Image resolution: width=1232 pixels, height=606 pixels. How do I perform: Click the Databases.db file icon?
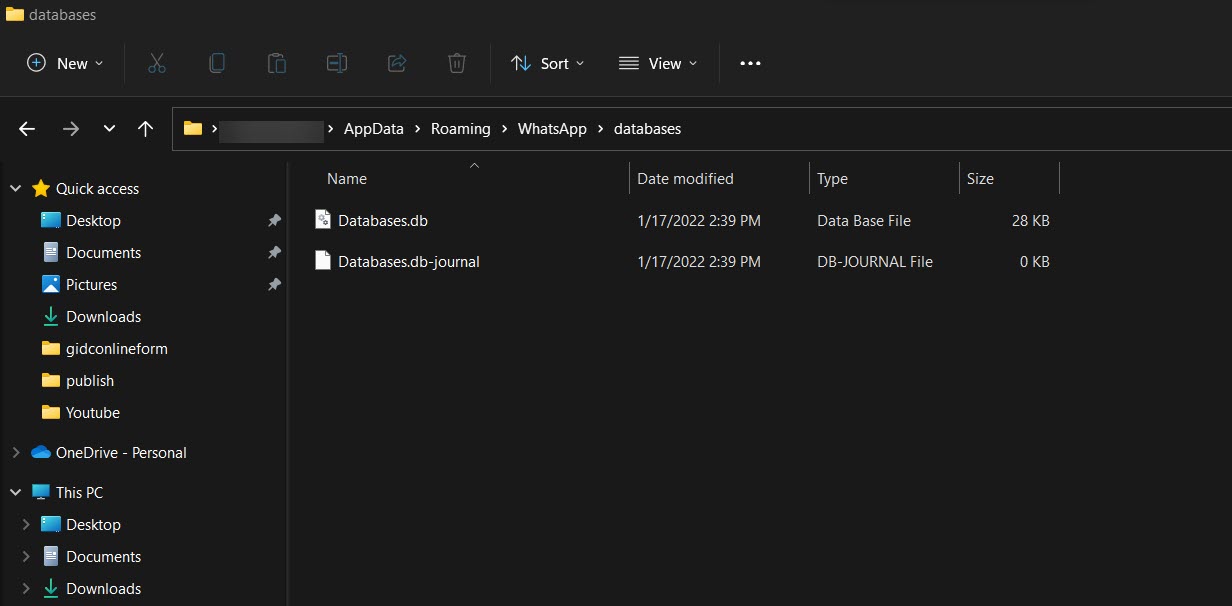point(323,220)
